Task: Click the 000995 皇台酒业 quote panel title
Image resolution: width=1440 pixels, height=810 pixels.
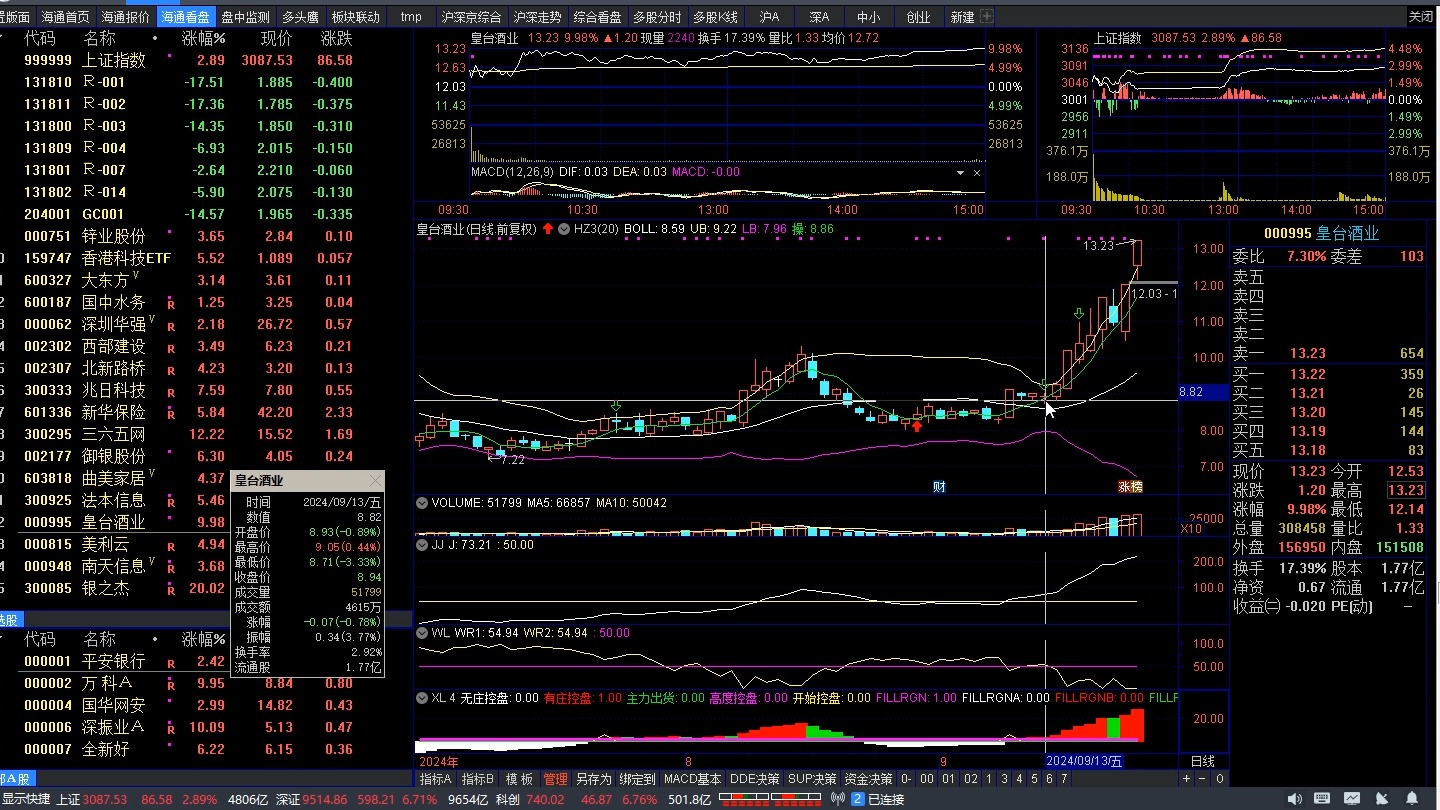Action: pyautogui.click(x=1321, y=233)
